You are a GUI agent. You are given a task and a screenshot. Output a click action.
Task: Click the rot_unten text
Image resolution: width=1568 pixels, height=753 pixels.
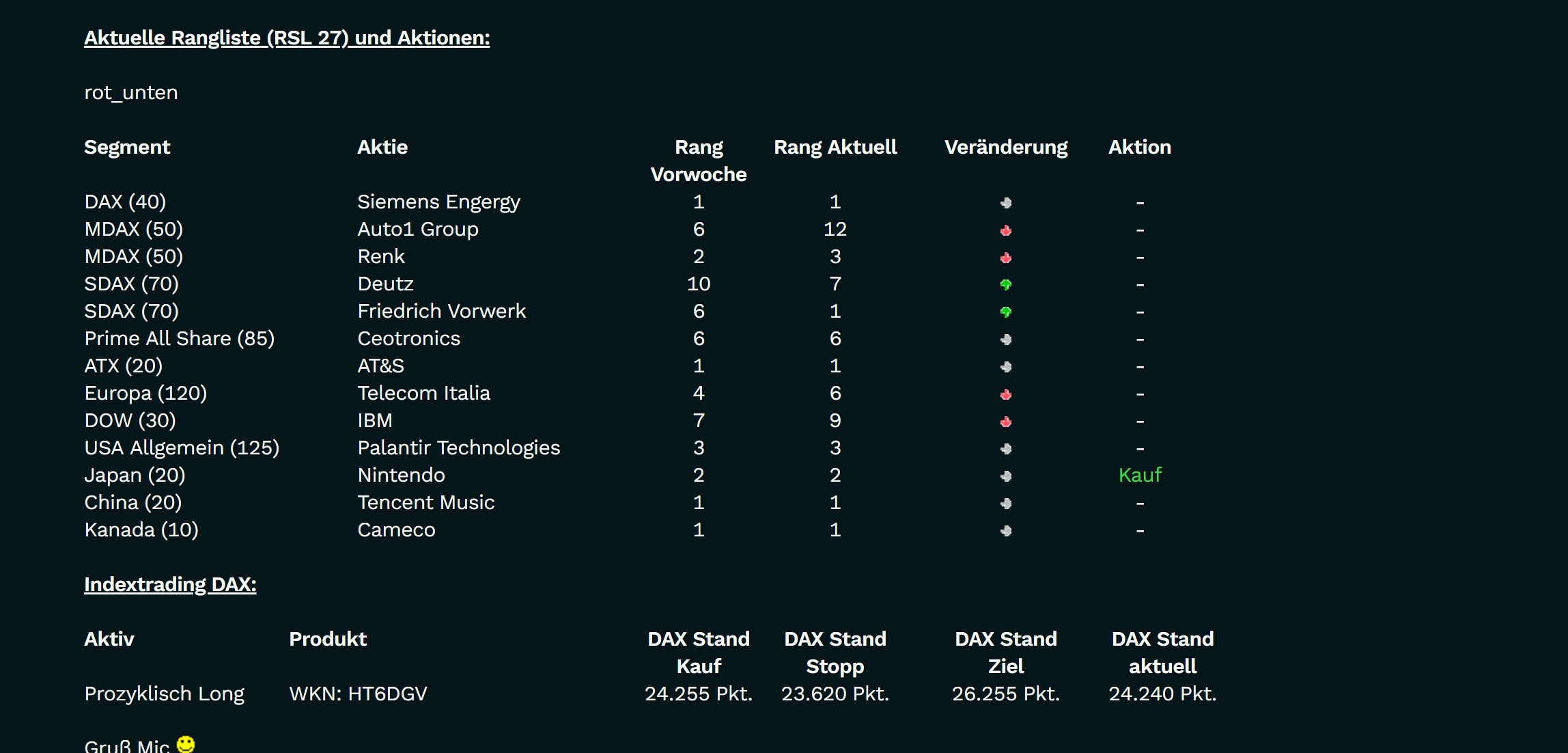click(x=131, y=93)
